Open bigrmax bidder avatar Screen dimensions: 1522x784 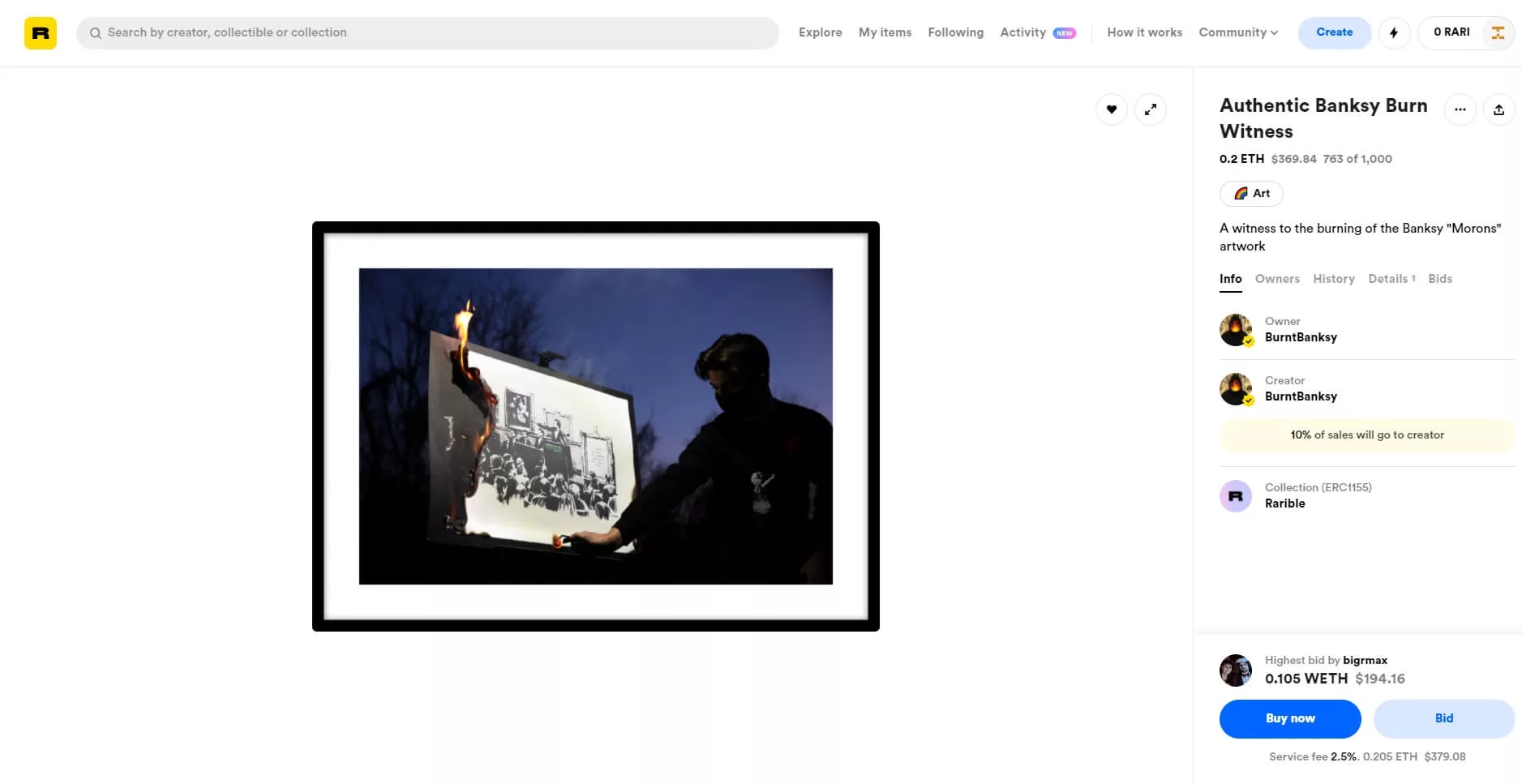point(1236,670)
